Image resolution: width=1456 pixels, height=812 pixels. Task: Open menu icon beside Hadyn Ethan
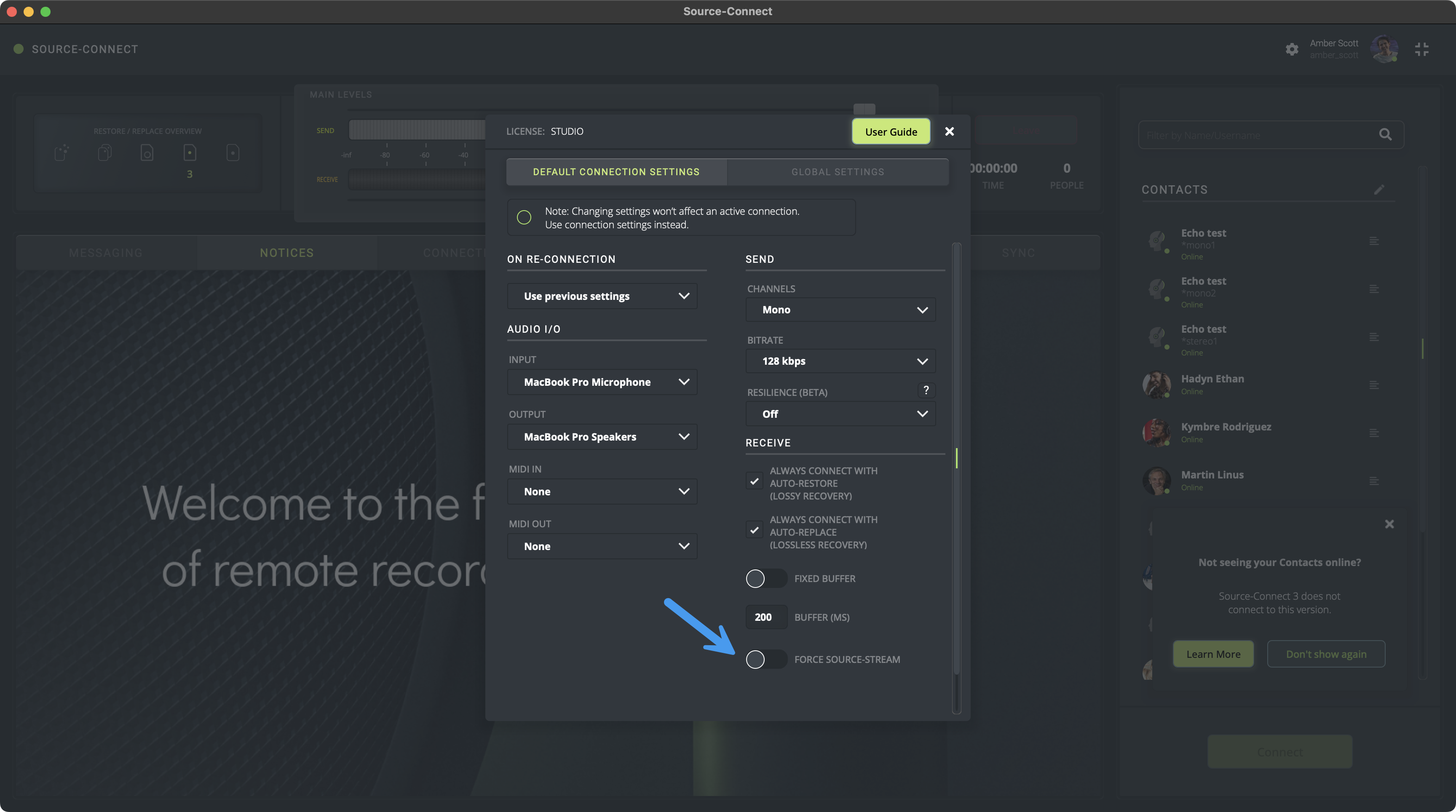[x=1374, y=385]
